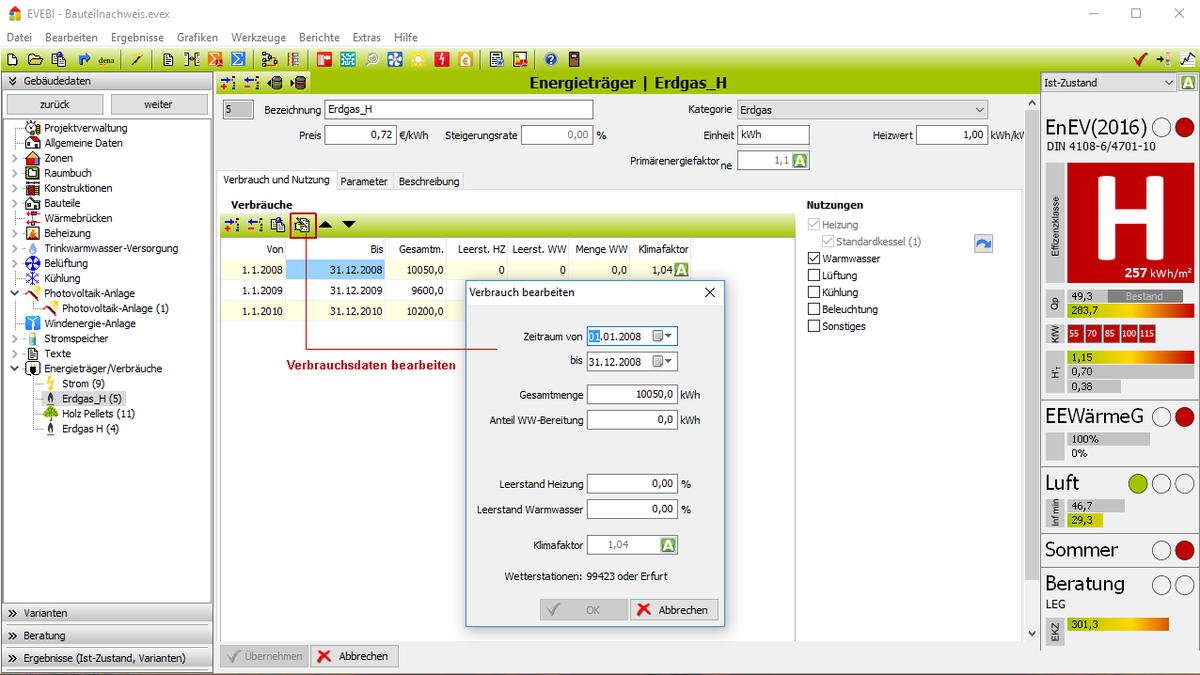Click the line chart icon top right
This screenshot has height=675, width=1200.
pos(1186,59)
